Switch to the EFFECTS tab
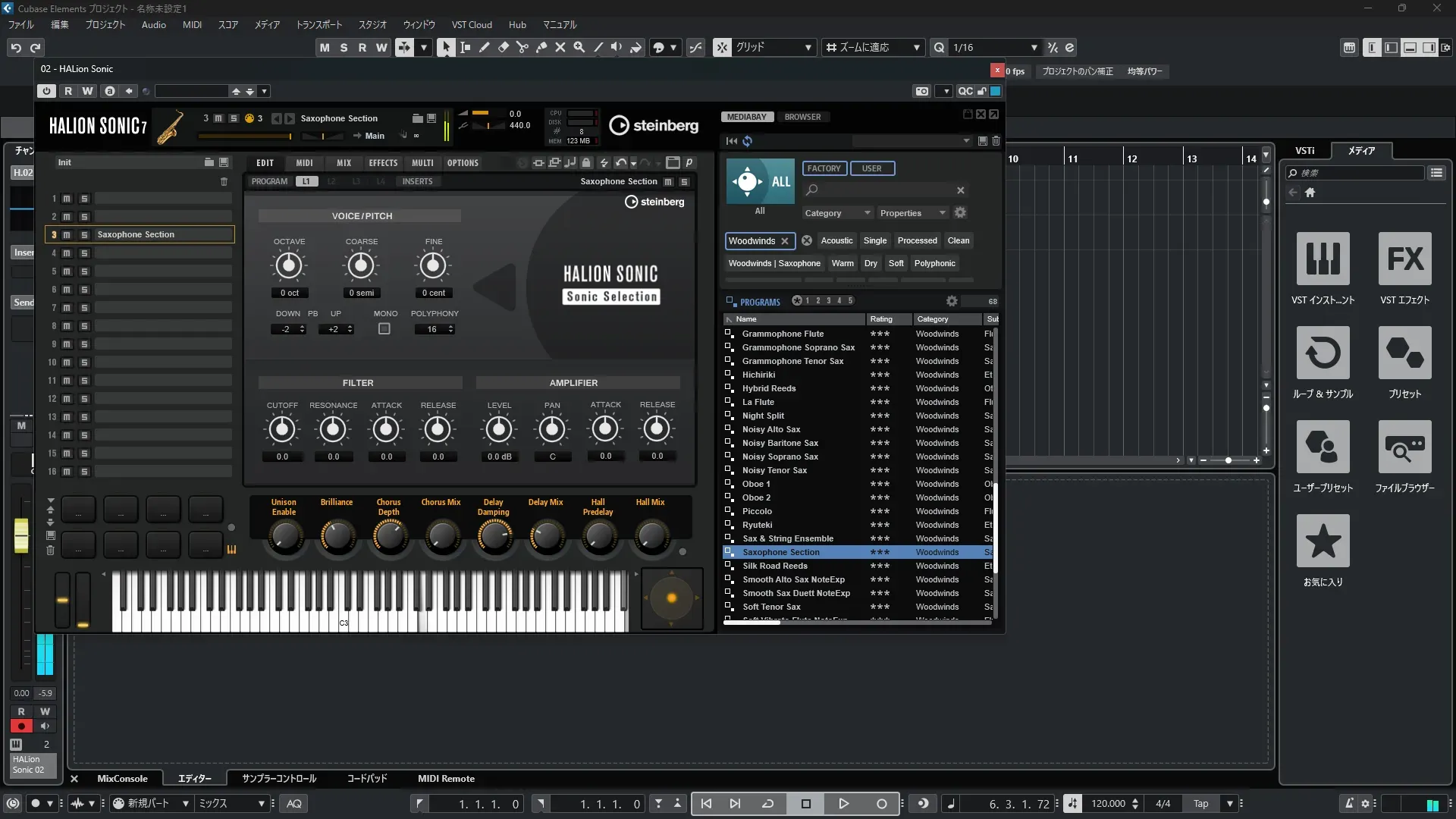The height and width of the screenshot is (819, 1456). click(x=383, y=163)
